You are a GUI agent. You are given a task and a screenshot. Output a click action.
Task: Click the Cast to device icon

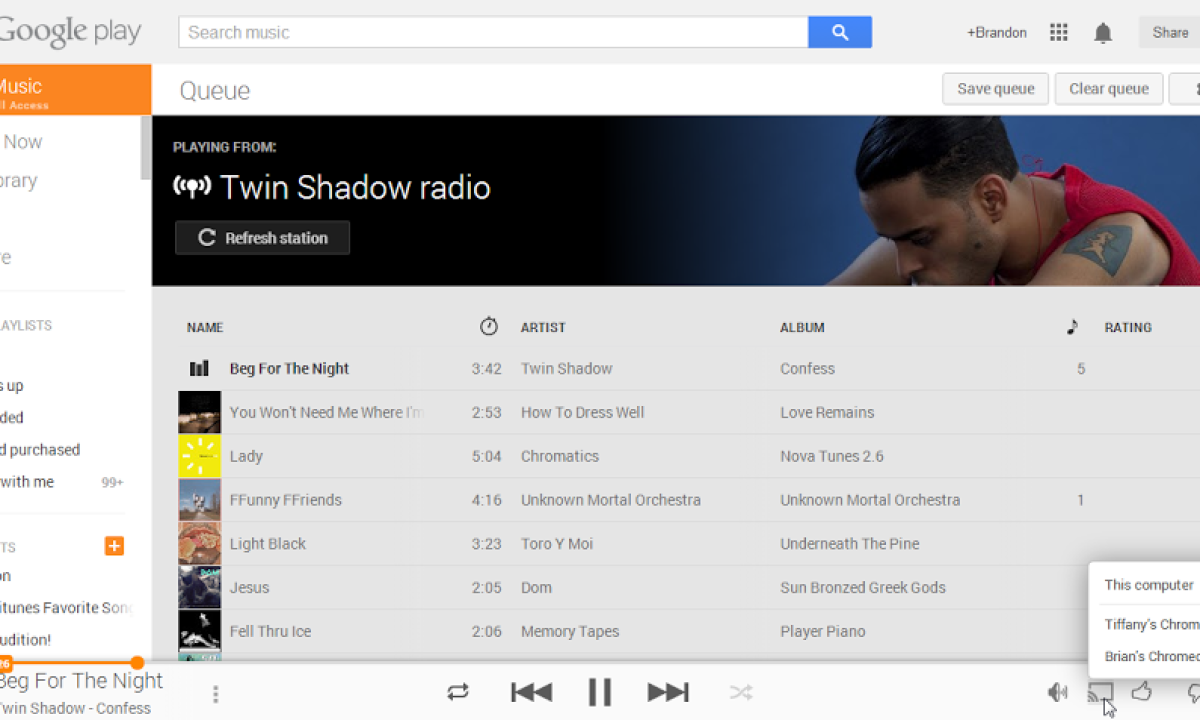[1100, 691]
